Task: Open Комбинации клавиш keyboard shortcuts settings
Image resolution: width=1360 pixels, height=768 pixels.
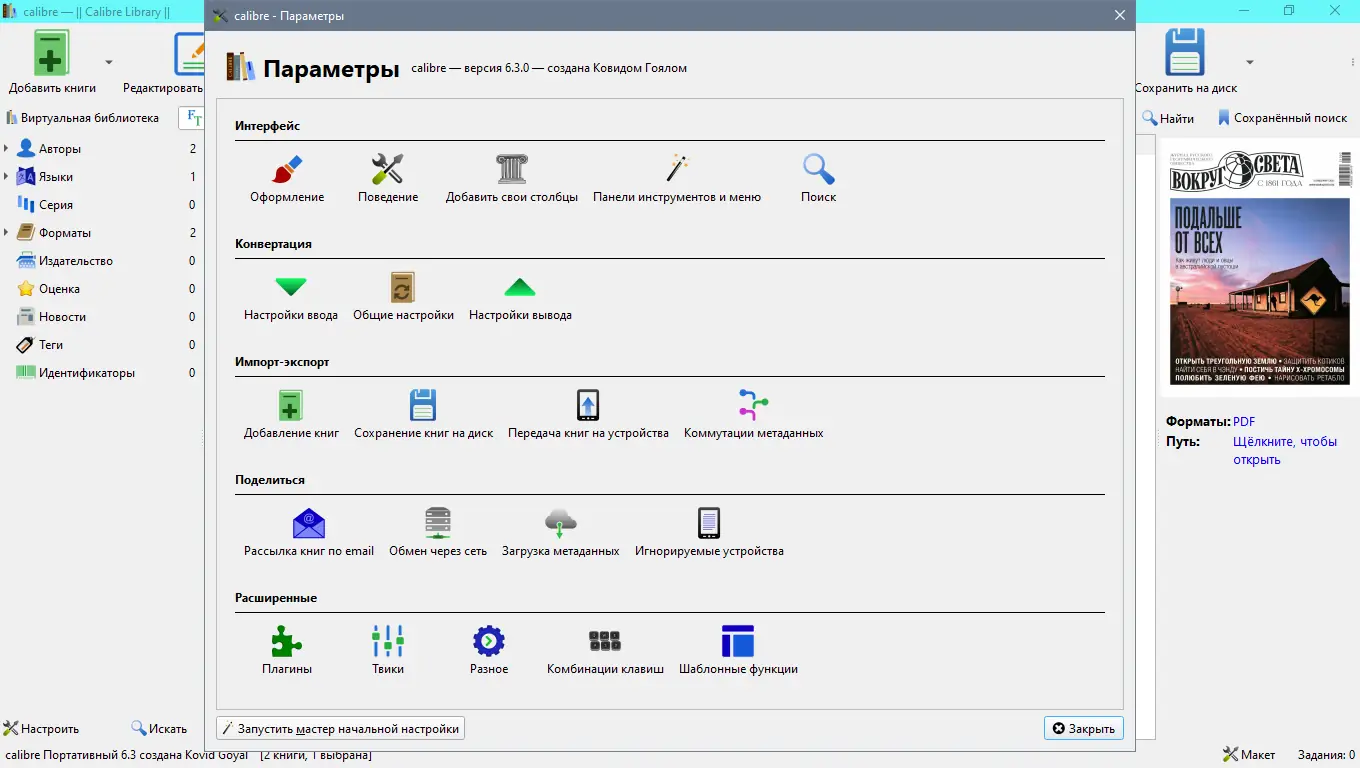Action: pyautogui.click(x=605, y=651)
